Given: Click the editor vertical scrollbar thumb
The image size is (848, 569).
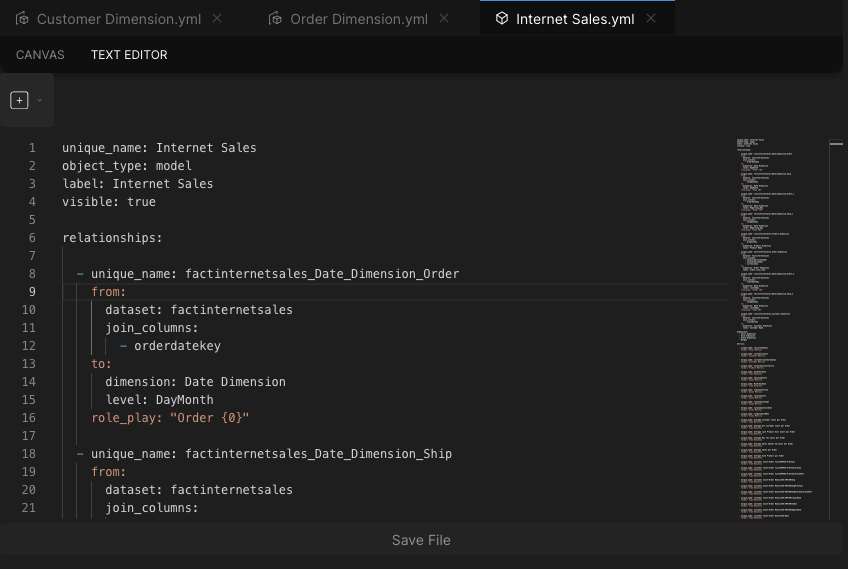Looking at the screenshot, I should tap(837, 143).
